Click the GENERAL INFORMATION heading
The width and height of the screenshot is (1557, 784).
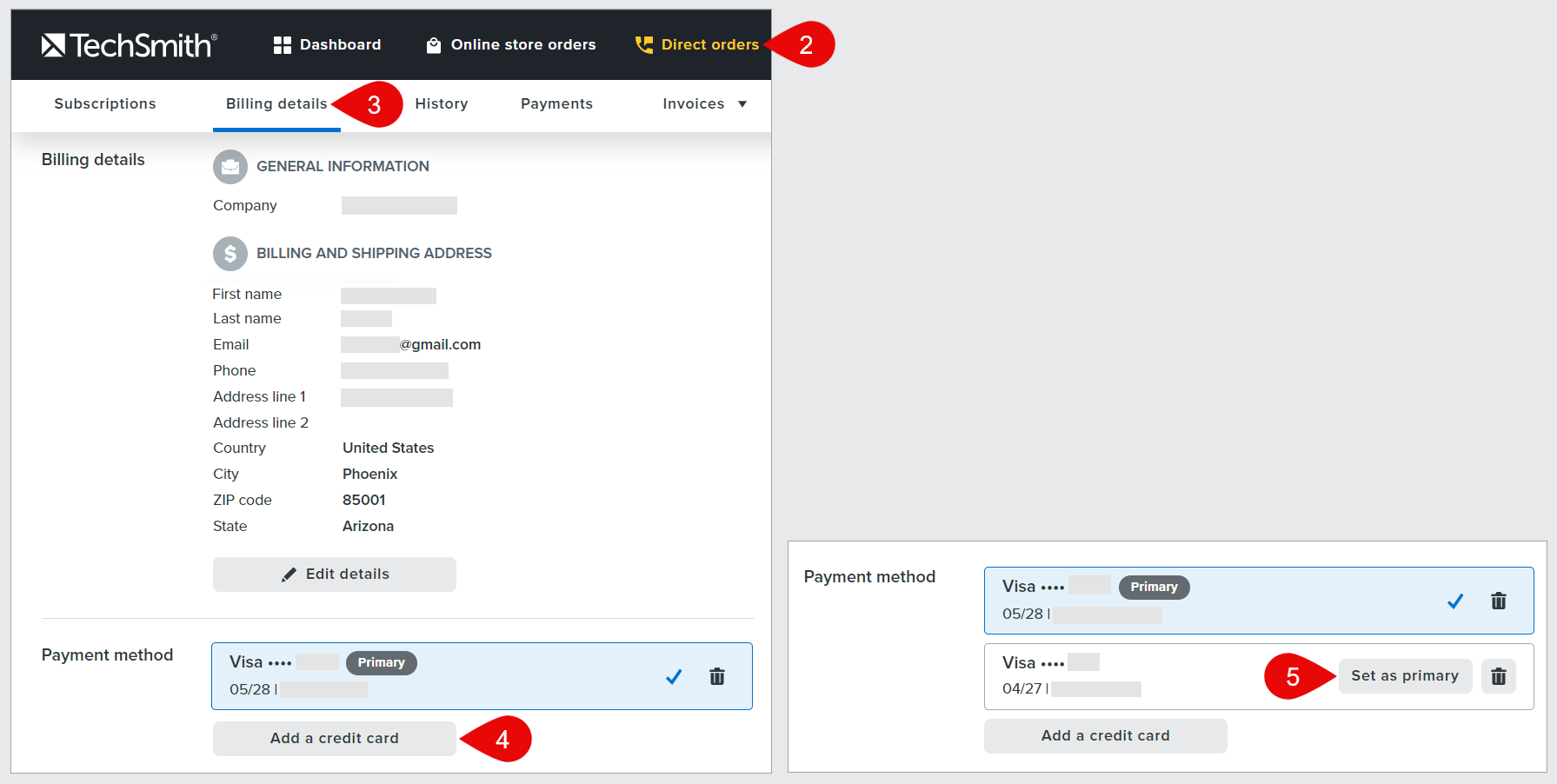pyautogui.click(x=343, y=167)
